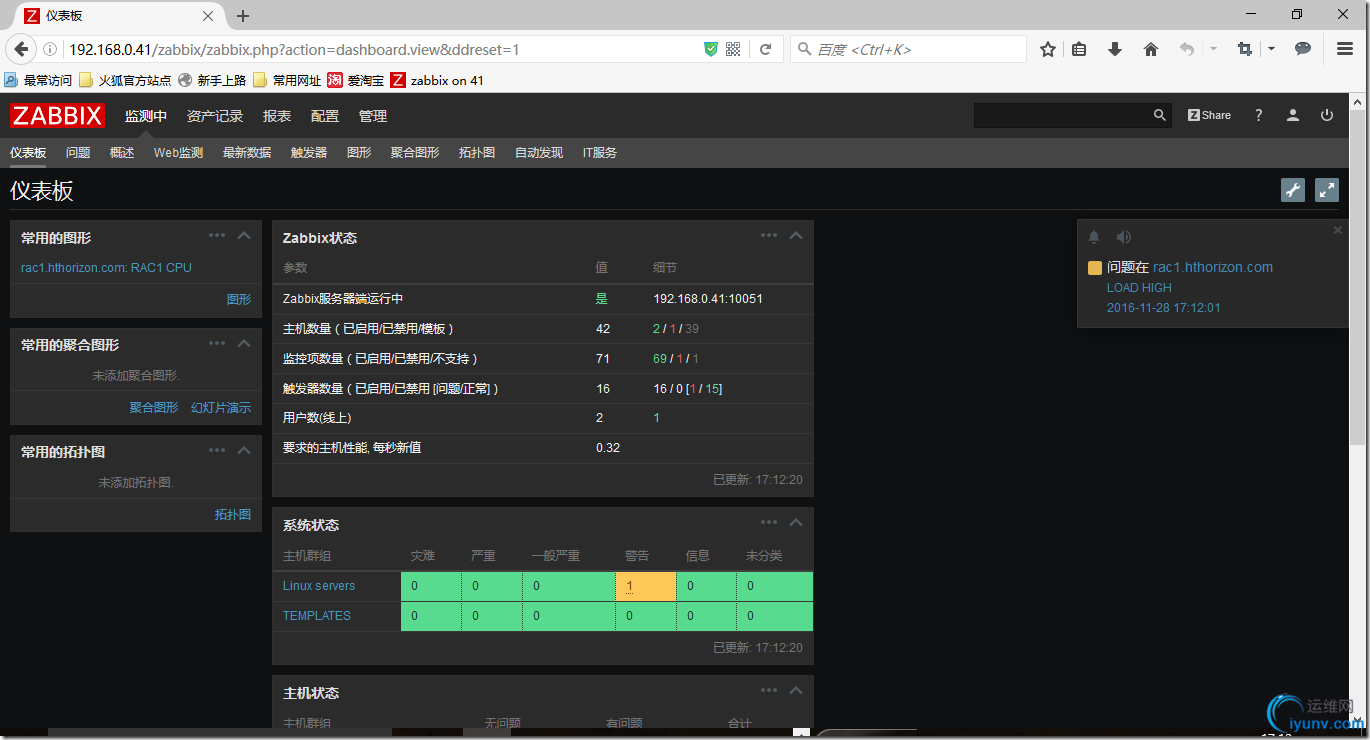Mute notification sounds with the speaker icon
The width and height of the screenshot is (1370, 740).
coord(1123,236)
